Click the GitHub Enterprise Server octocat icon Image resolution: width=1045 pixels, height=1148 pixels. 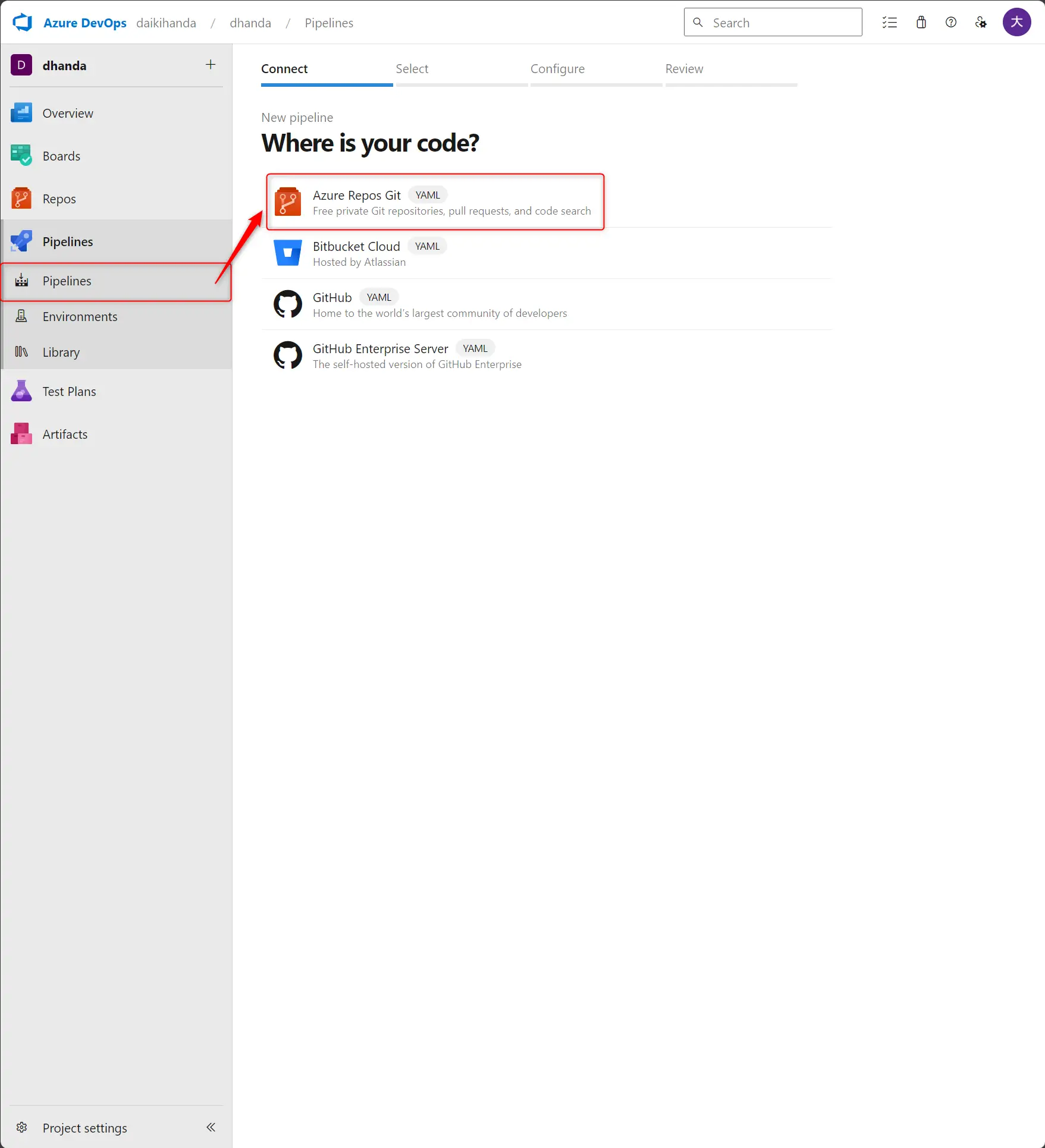pyautogui.click(x=288, y=356)
